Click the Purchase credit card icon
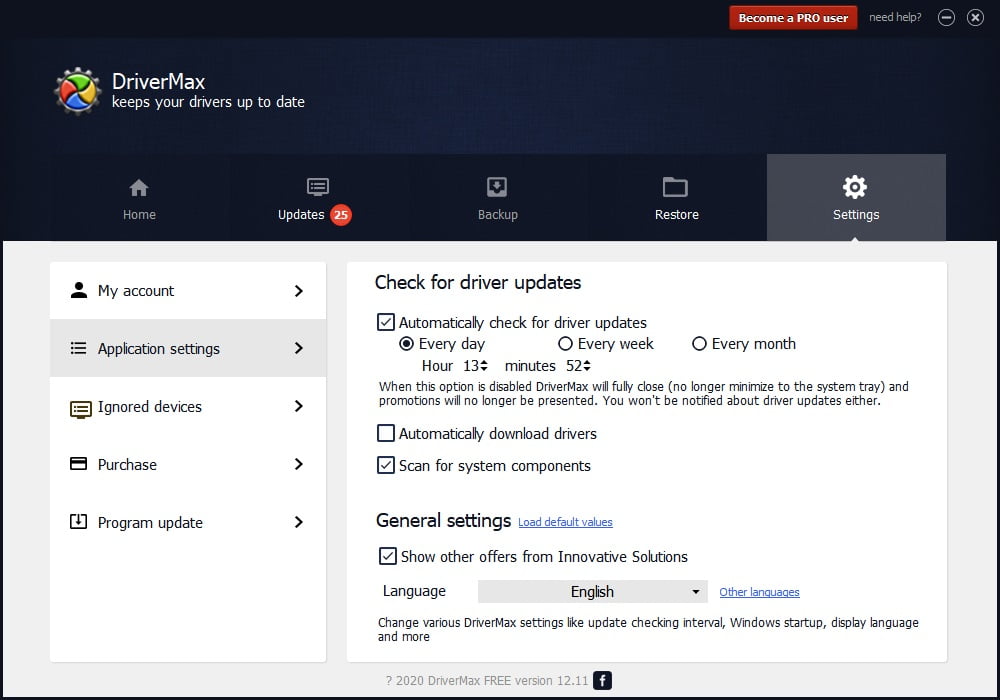The height and width of the screenshot is (700, 1000). pyautogui.click(x=78, y=464)
